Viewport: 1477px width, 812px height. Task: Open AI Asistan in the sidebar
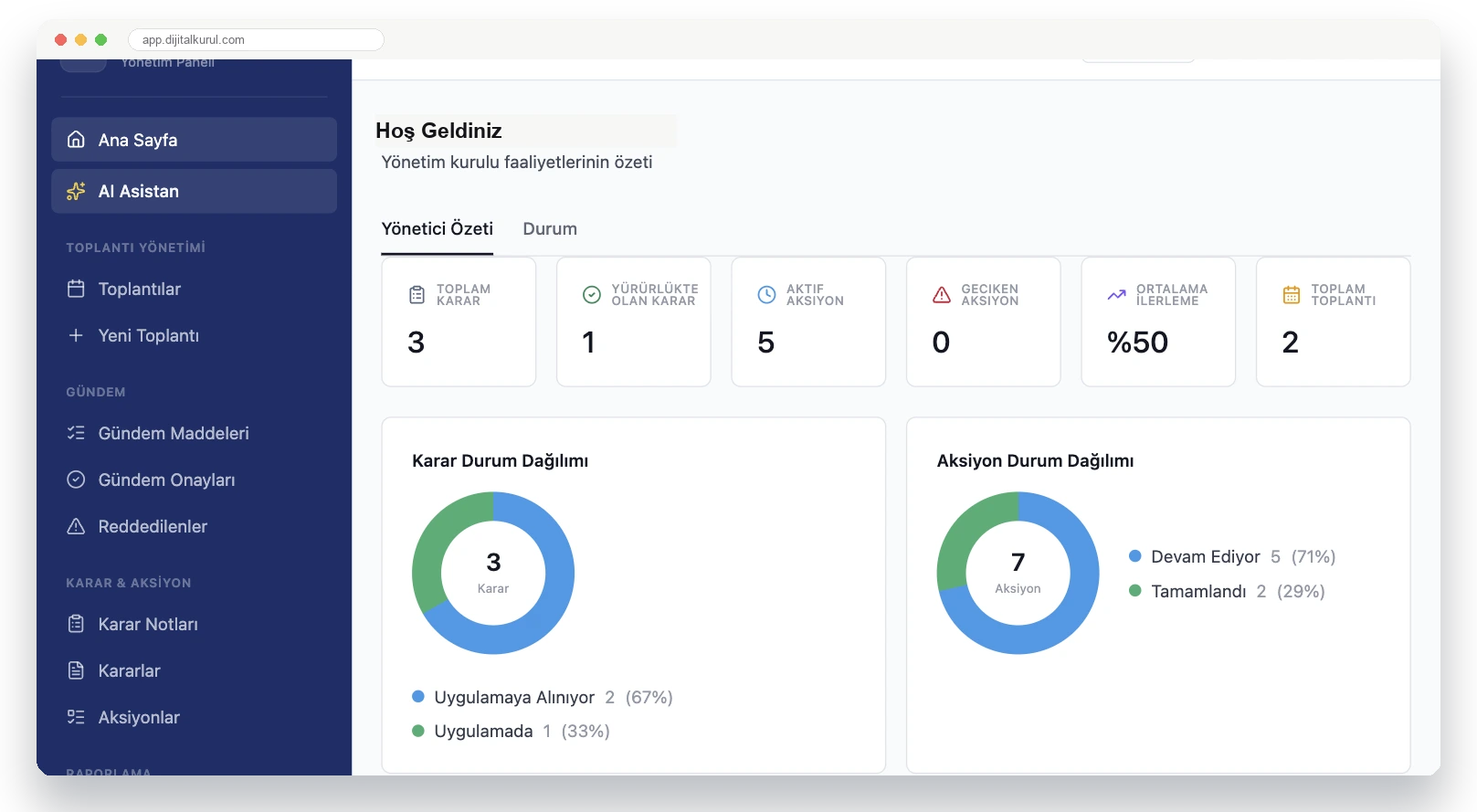coord(195,191)
